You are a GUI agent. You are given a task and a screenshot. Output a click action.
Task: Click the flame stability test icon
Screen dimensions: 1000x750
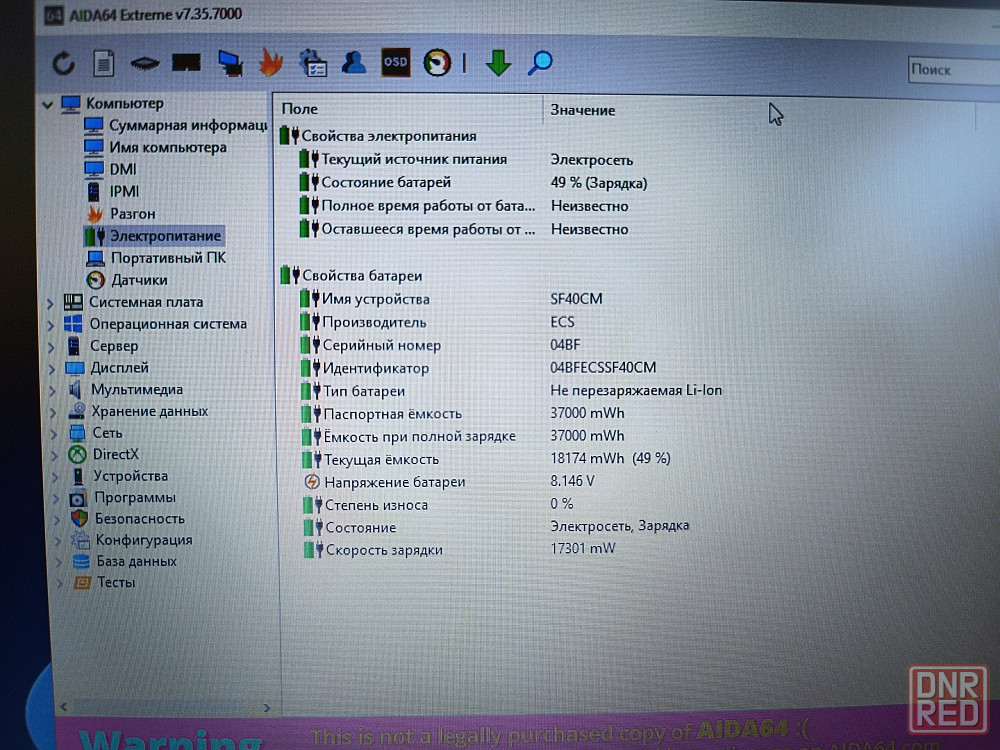click(270, 63)
